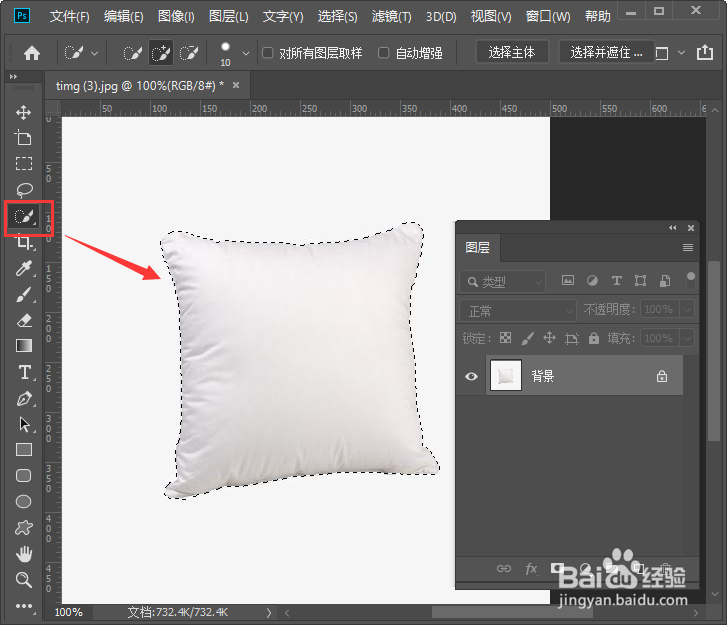This screenshot has height=625, width=727.
Task: Enable 对所有图层取样 checkbox
Action: tap(268, 53)
